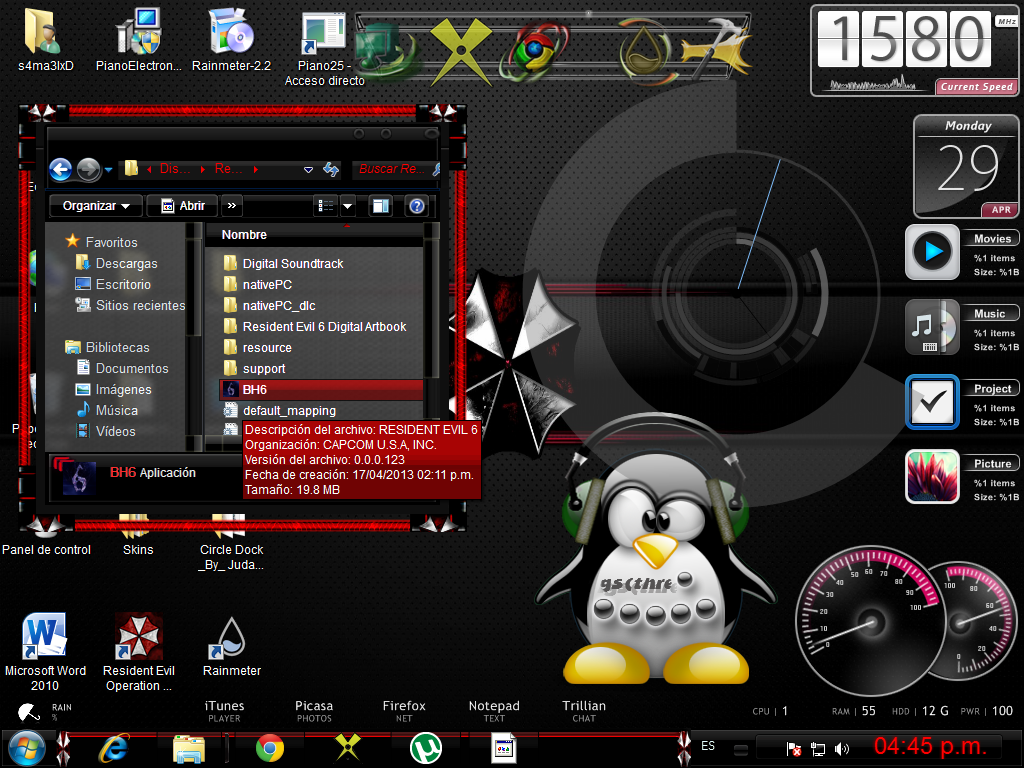Viewport: 1024px width, 768px height.
Task: Open uTorrent from the taskbar
Action: pos(426,748)
